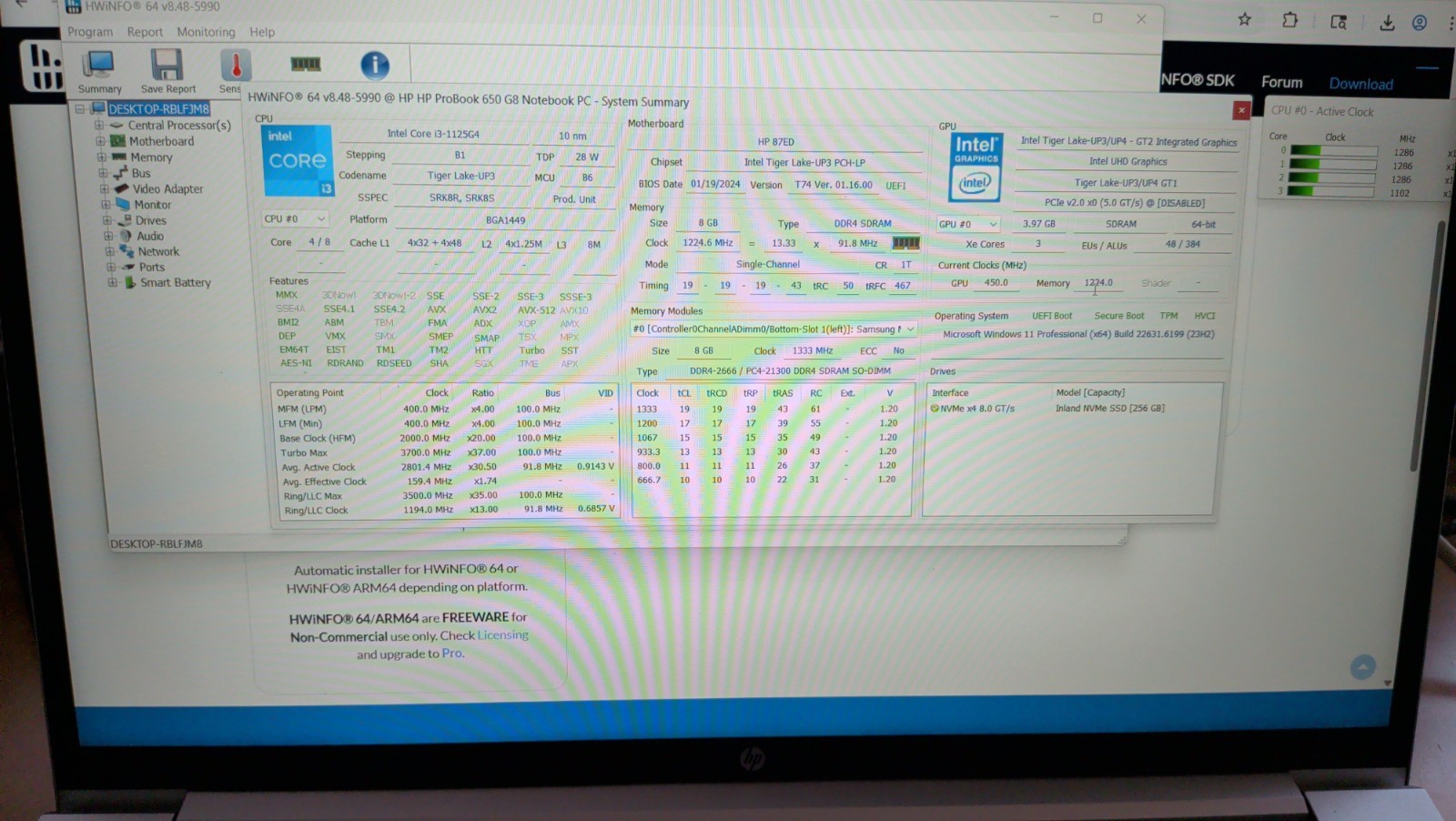The height and width of the screenshot is (821, 1456).
Task: Click the NVMe drive status icon
Action: coord(935,409)
